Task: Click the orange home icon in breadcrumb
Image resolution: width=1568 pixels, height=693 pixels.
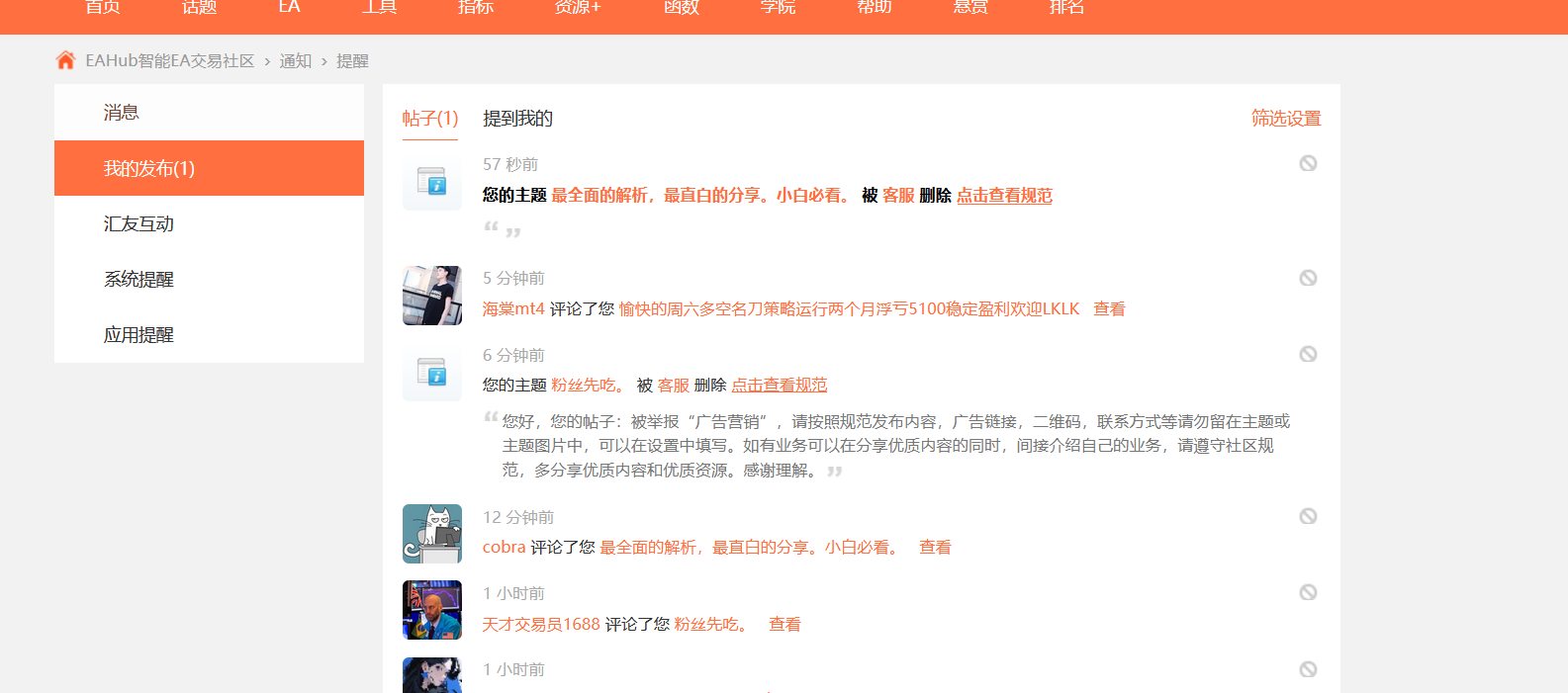Action: [65, 60]
